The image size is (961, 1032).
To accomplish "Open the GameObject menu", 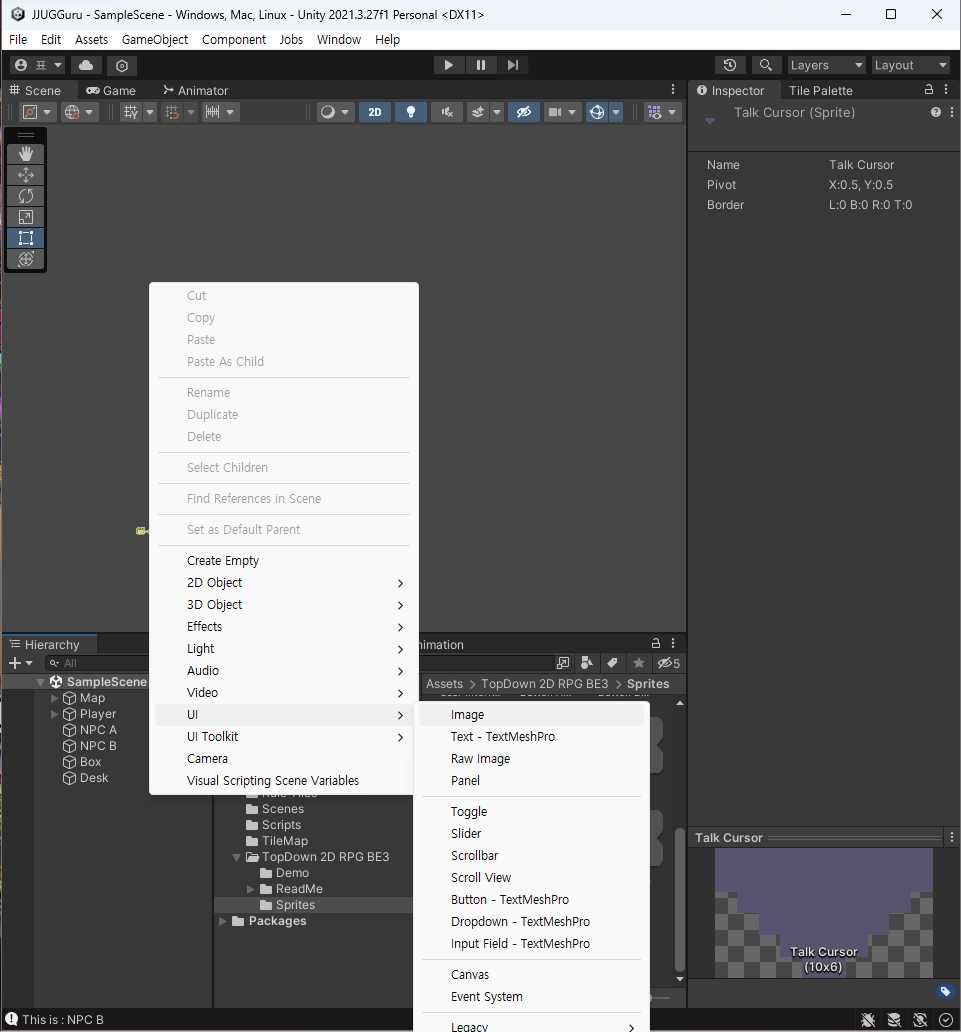I will coord(155,39).
